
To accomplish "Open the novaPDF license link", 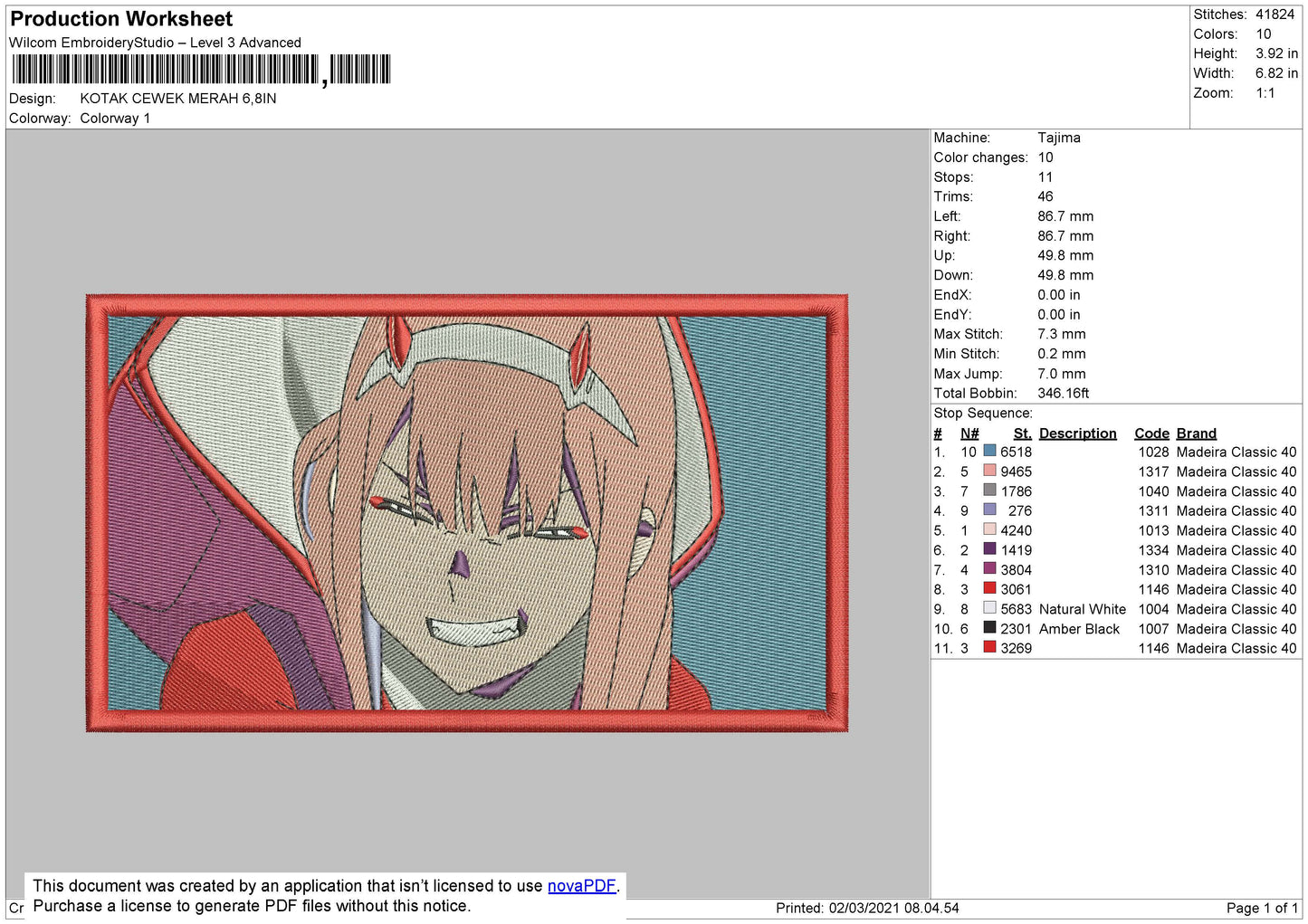I will [581, 886].
